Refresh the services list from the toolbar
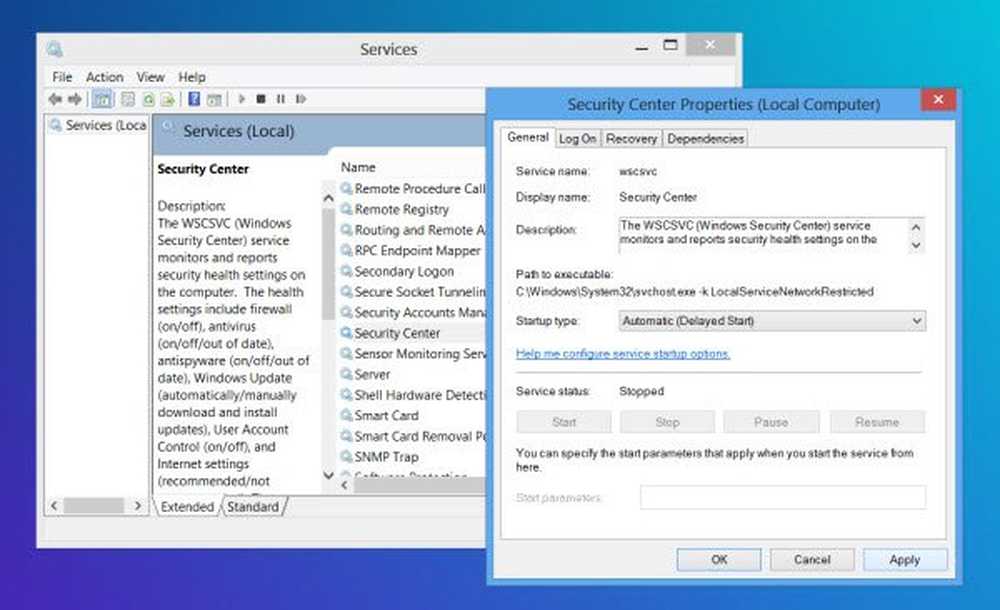1000x610 pixels. [x=148, y=99]
